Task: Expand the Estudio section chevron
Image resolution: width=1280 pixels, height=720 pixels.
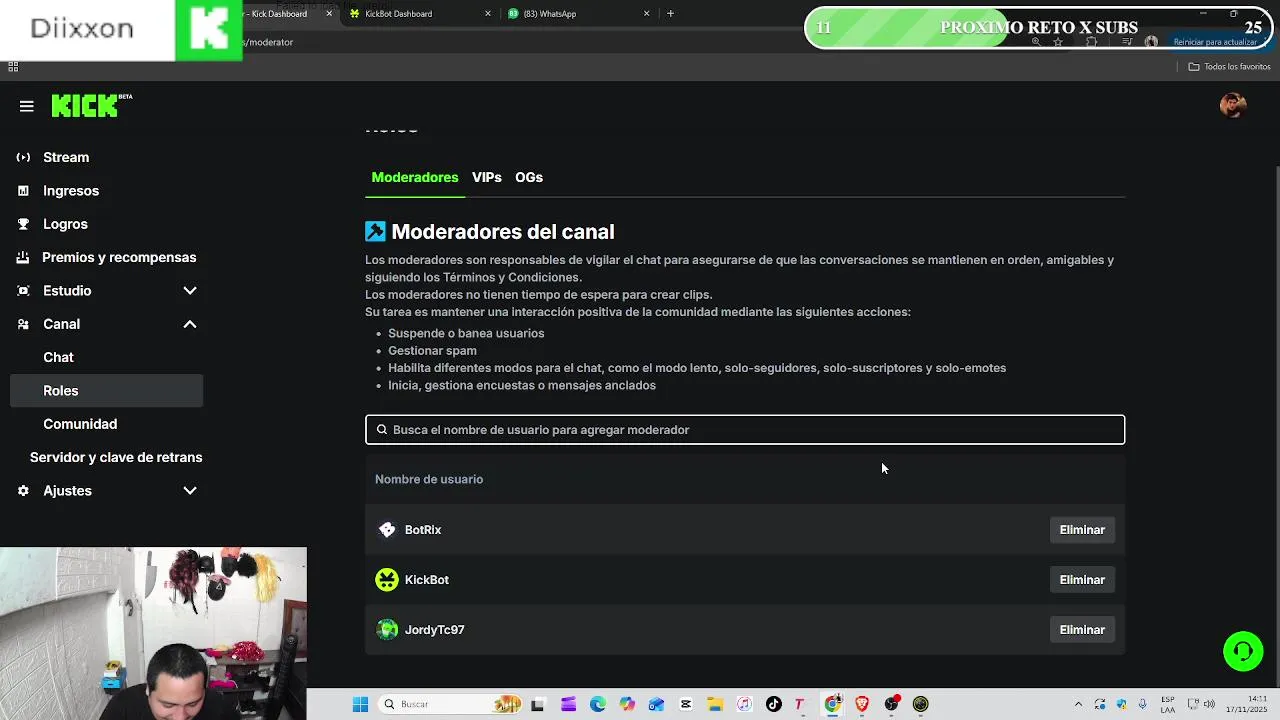Action: click(x=190, y=291)
